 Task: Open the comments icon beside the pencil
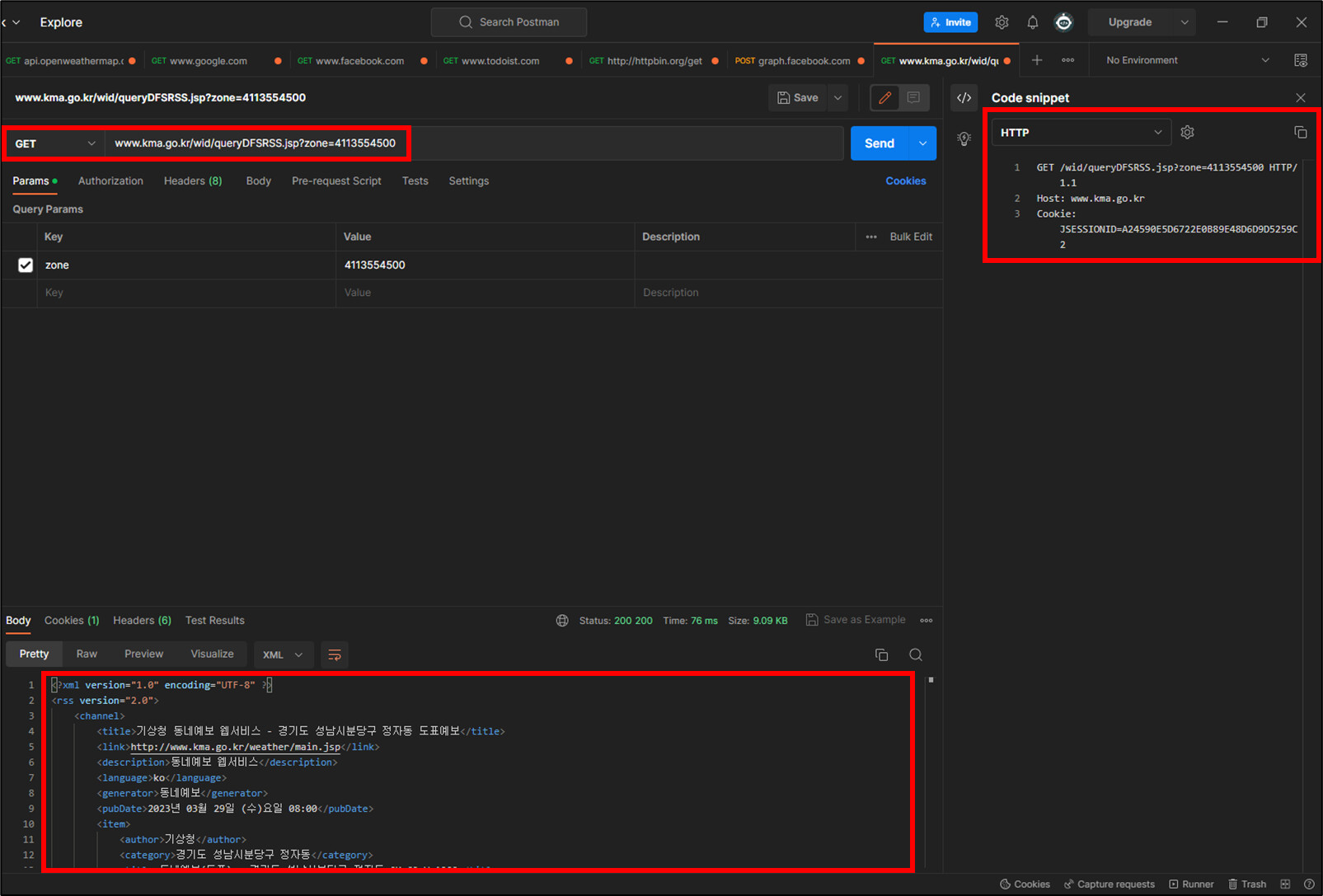coord(914,97)
